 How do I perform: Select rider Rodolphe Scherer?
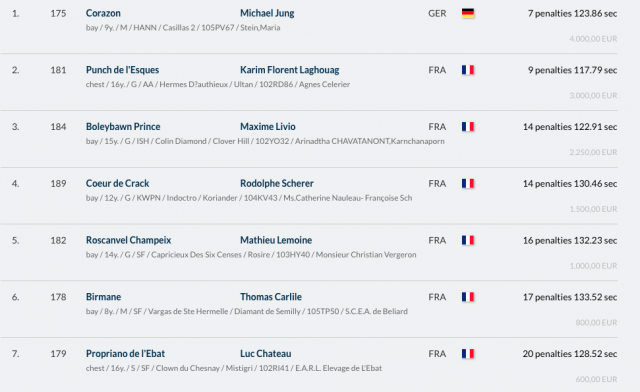277,184
